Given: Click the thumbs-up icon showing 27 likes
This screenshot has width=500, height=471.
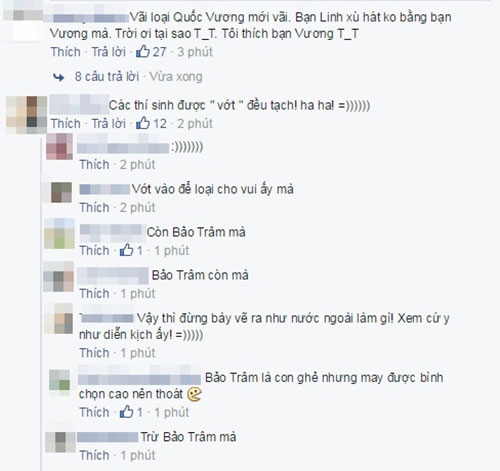Looking at the screenshot, I should click(x=143, y=52).
